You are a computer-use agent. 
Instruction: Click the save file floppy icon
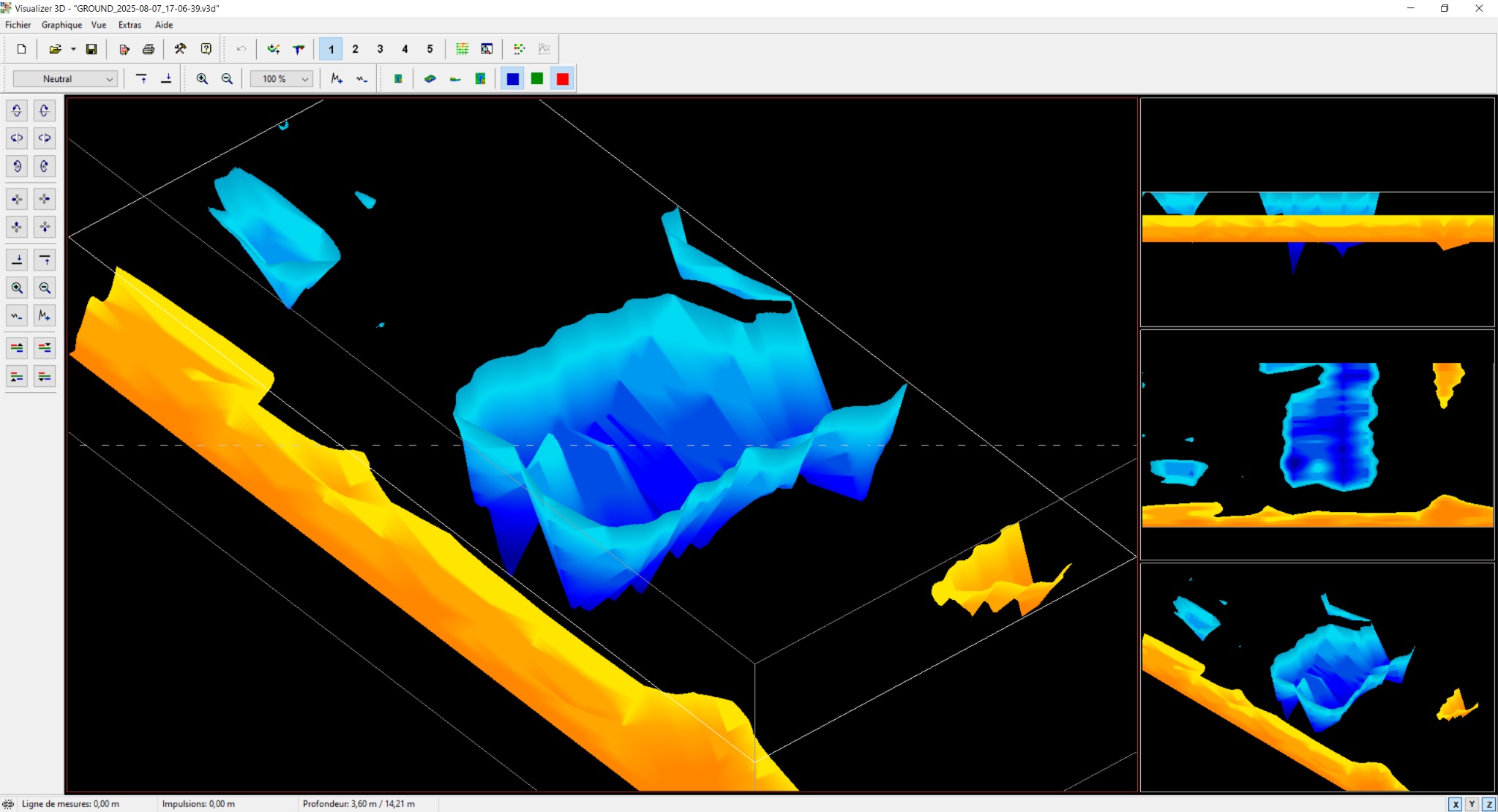(91, 49)
